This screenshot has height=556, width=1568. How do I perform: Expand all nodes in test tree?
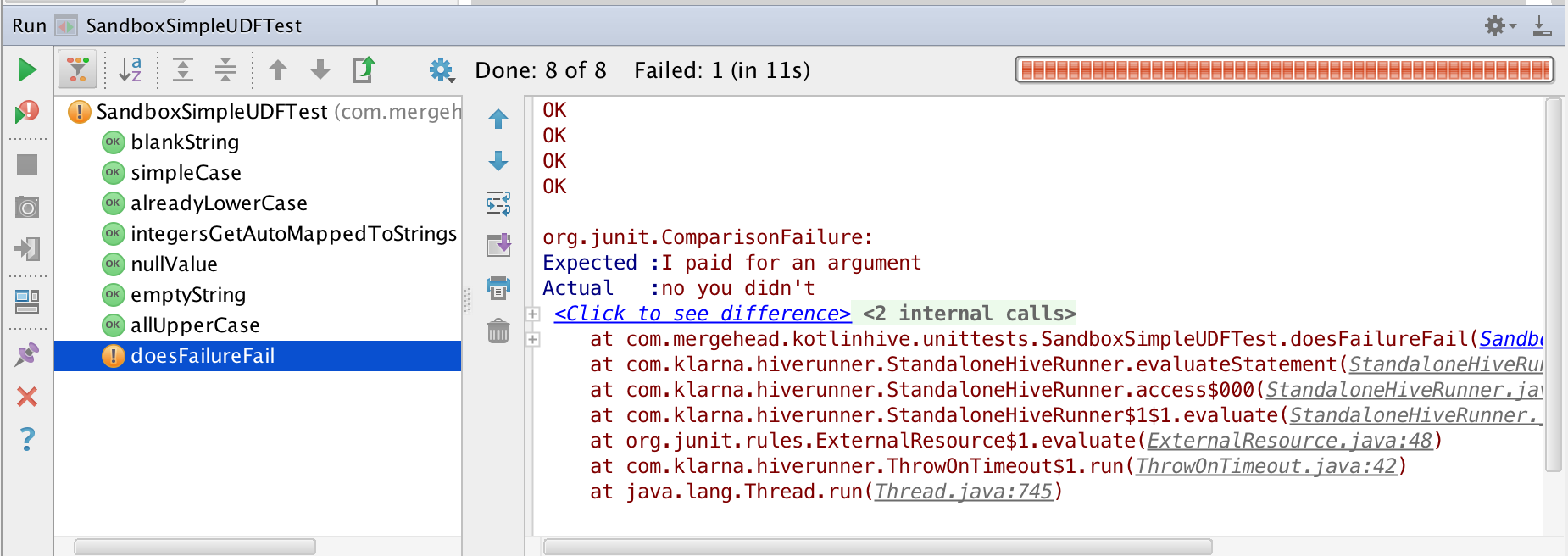[x=183, y=69]
